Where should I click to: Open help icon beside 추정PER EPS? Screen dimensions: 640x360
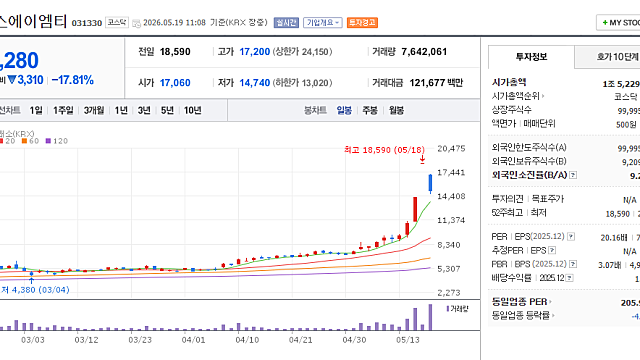[552, 250]
